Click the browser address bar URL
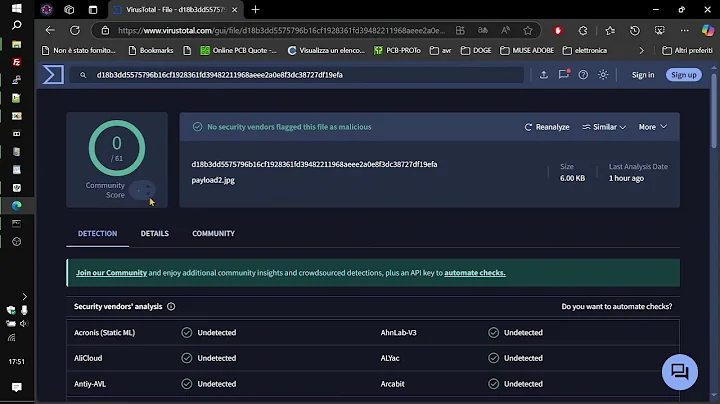The height and width of the screenshot is (404, 720). pos(281,30)
